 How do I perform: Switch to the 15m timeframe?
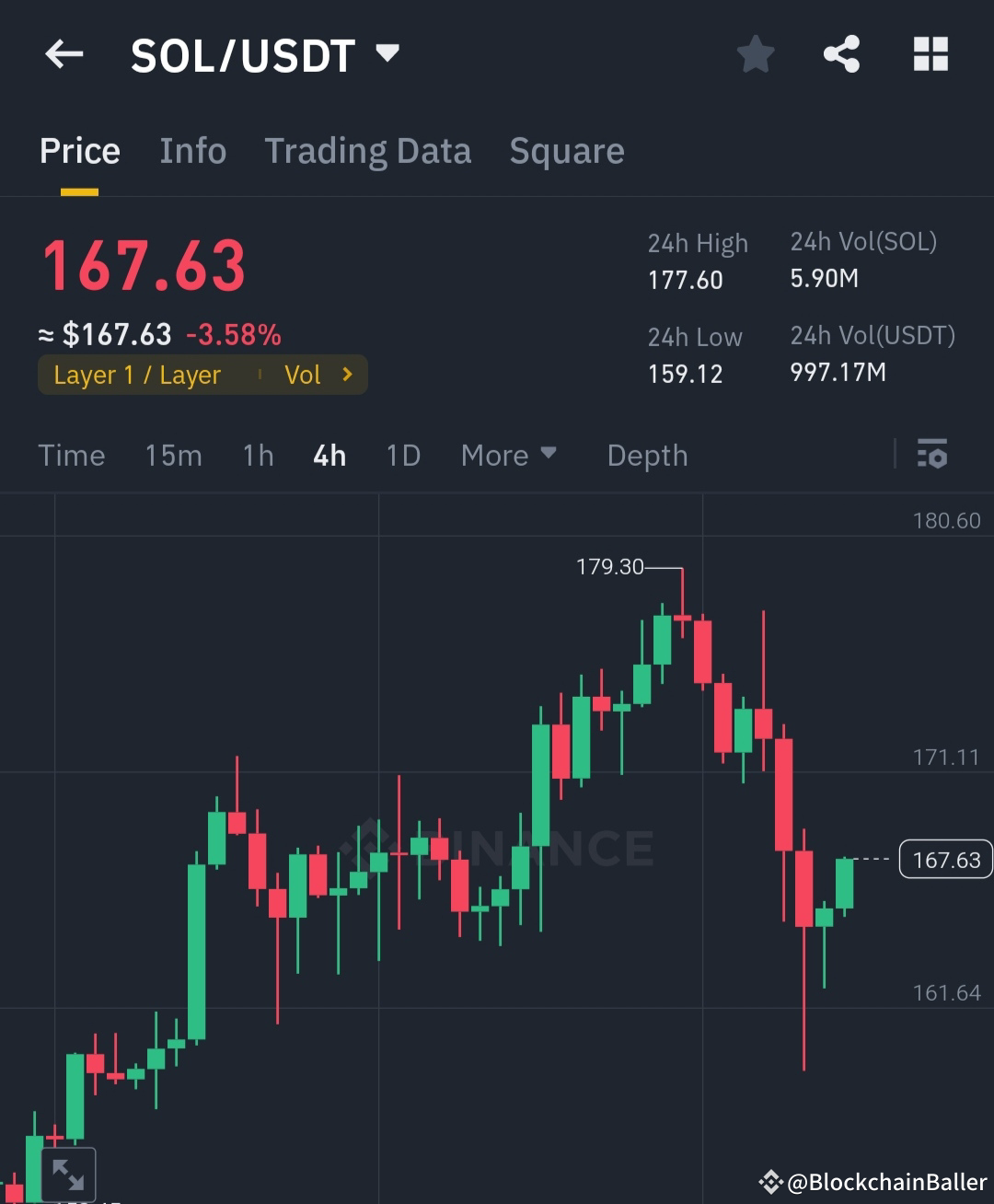click(x=173, y=455)
